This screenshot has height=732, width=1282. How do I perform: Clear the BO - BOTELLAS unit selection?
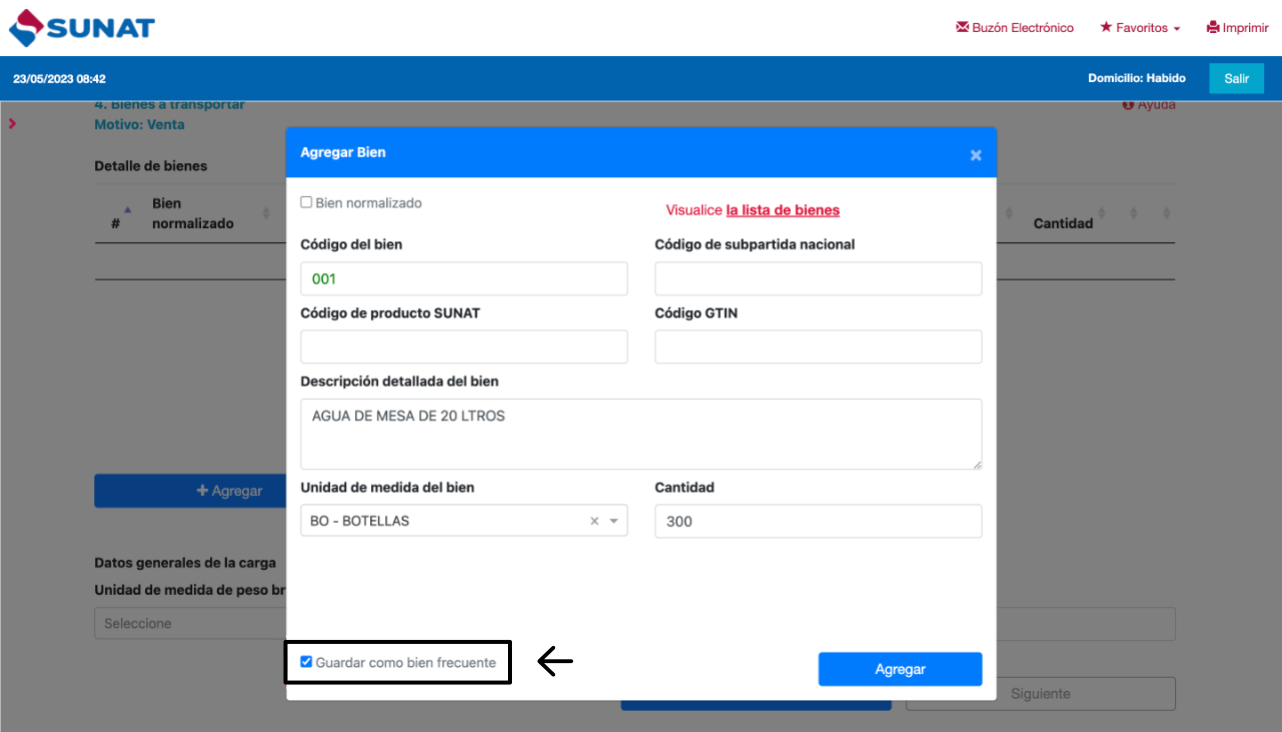point(594,521)
